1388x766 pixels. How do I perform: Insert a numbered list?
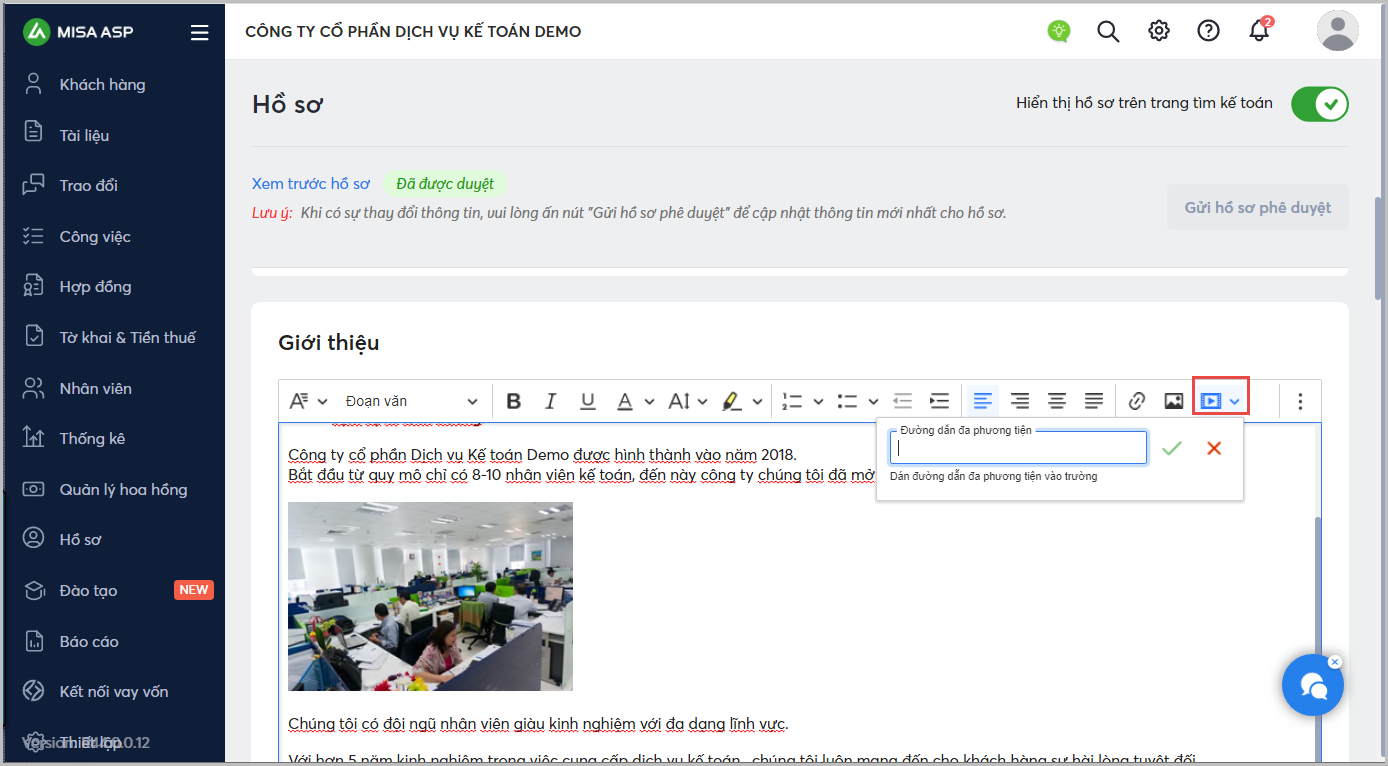[792, 401]
